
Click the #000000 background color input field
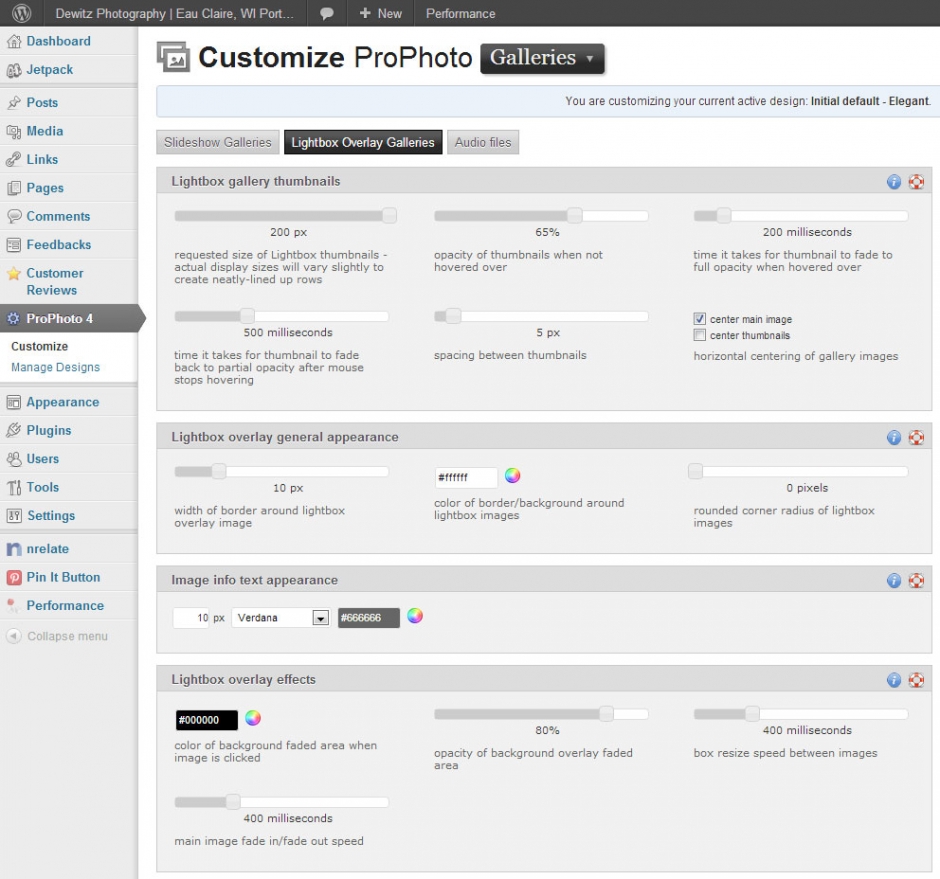[x=206, y=720]
